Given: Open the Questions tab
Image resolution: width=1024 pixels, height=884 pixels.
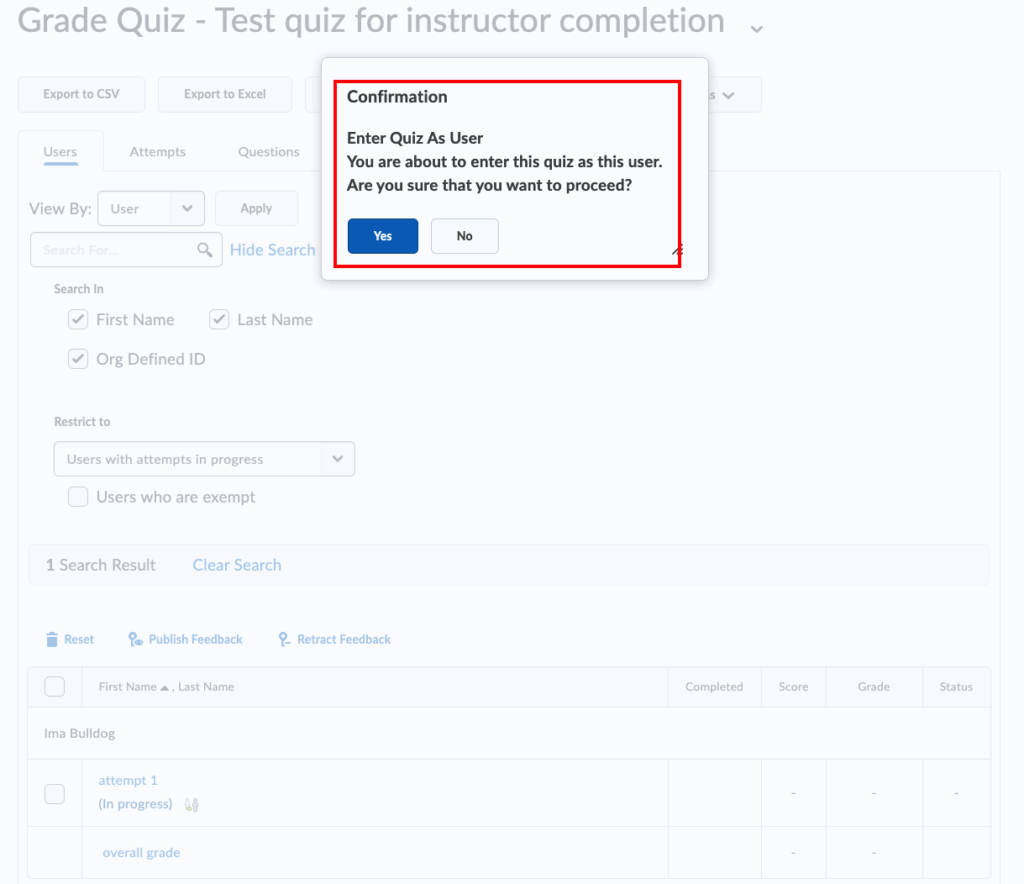Looking at the screenshot, I should 268,152.
